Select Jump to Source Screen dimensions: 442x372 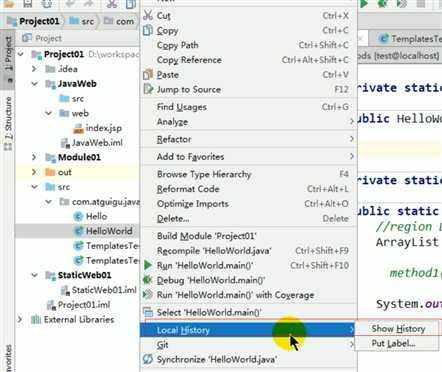249,89
